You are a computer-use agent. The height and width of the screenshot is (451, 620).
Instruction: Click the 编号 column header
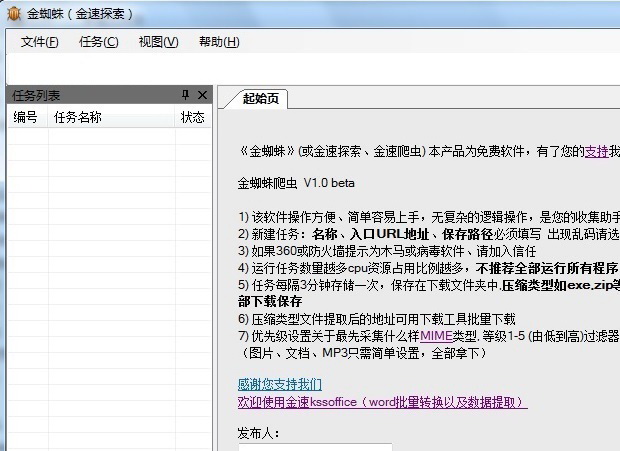pos(27,117)
